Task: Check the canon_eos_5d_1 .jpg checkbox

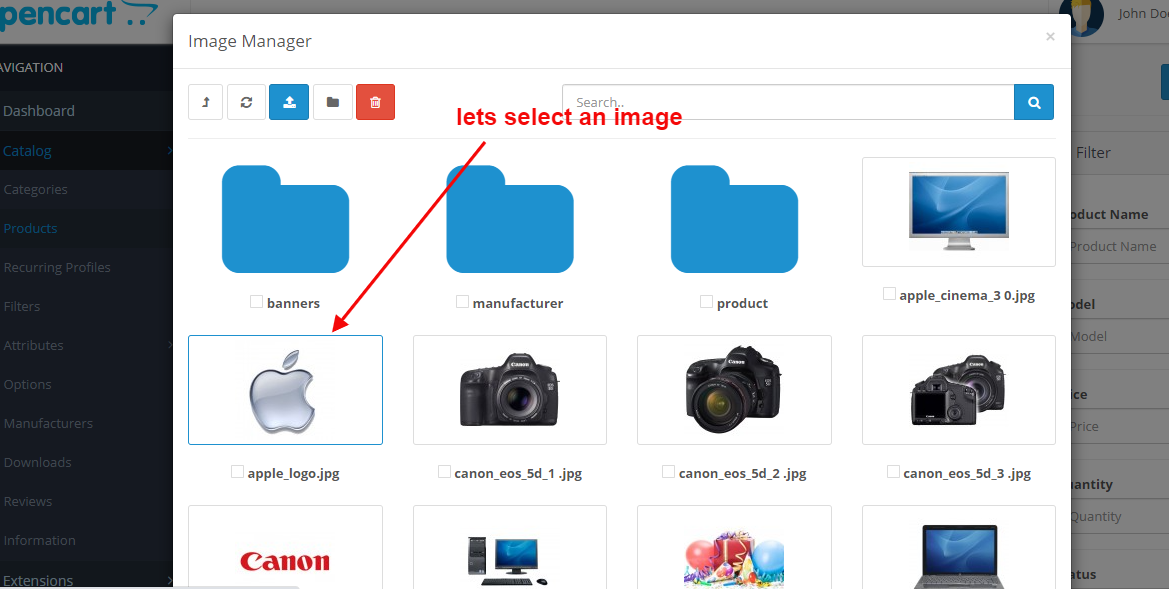Action: coord(444,472)
